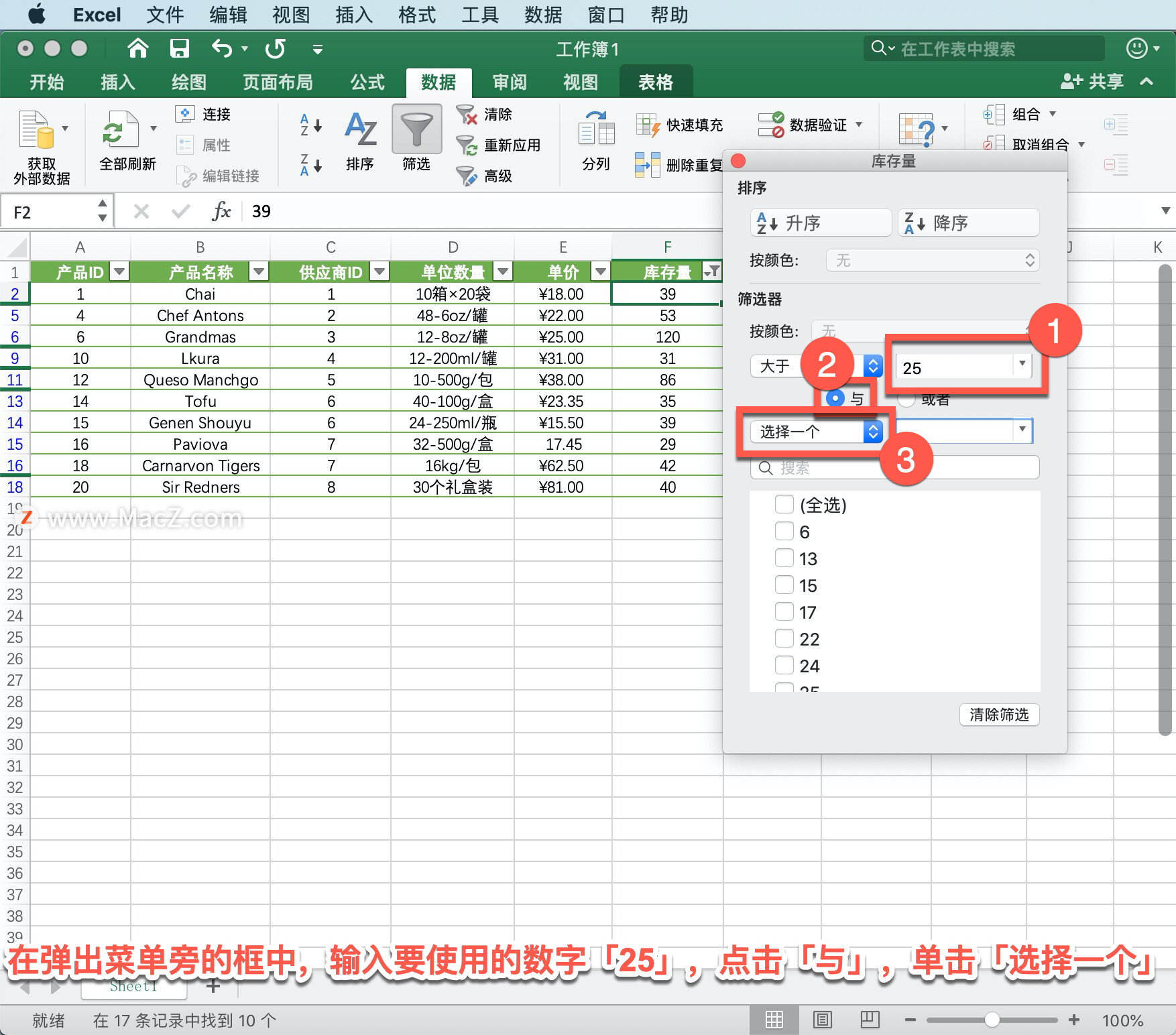Open Data Validation 数据验证
This screenshot has width=1176, height=1035.
(x=809, y=125)
